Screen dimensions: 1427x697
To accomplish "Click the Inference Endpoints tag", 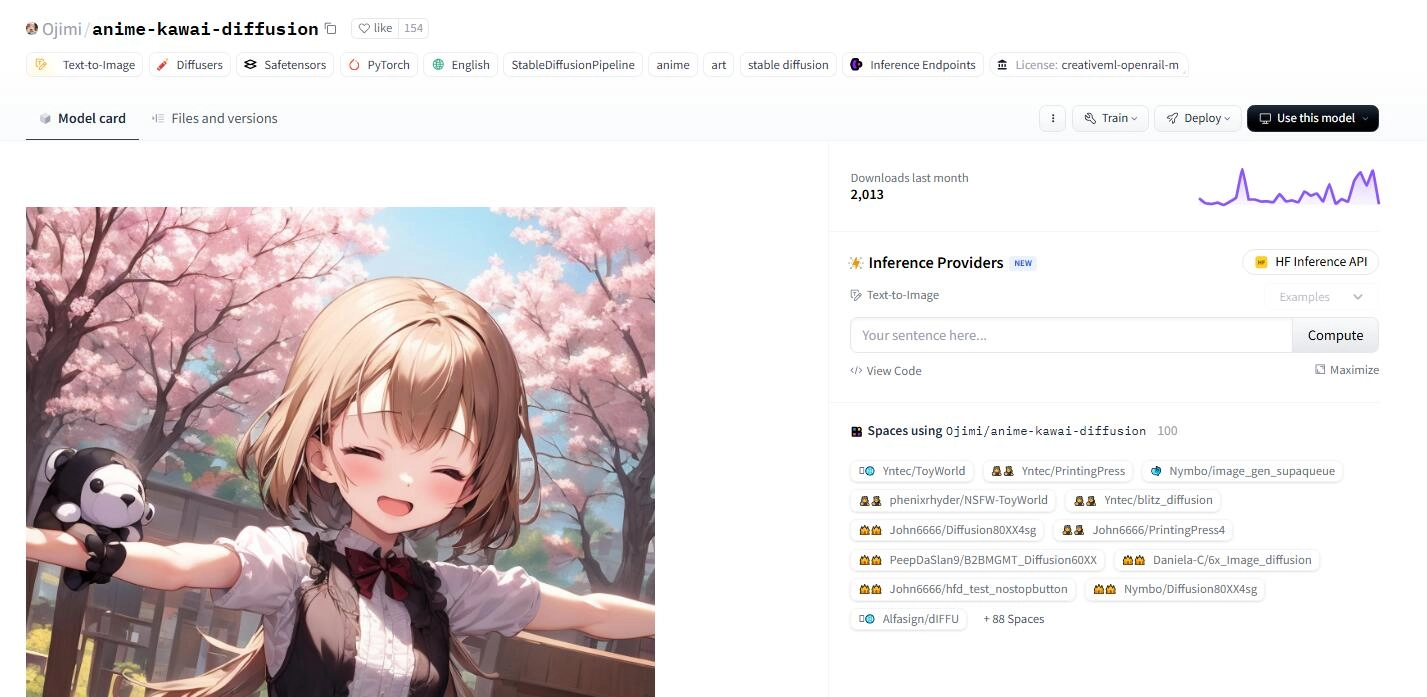I will tap(912, 65).
